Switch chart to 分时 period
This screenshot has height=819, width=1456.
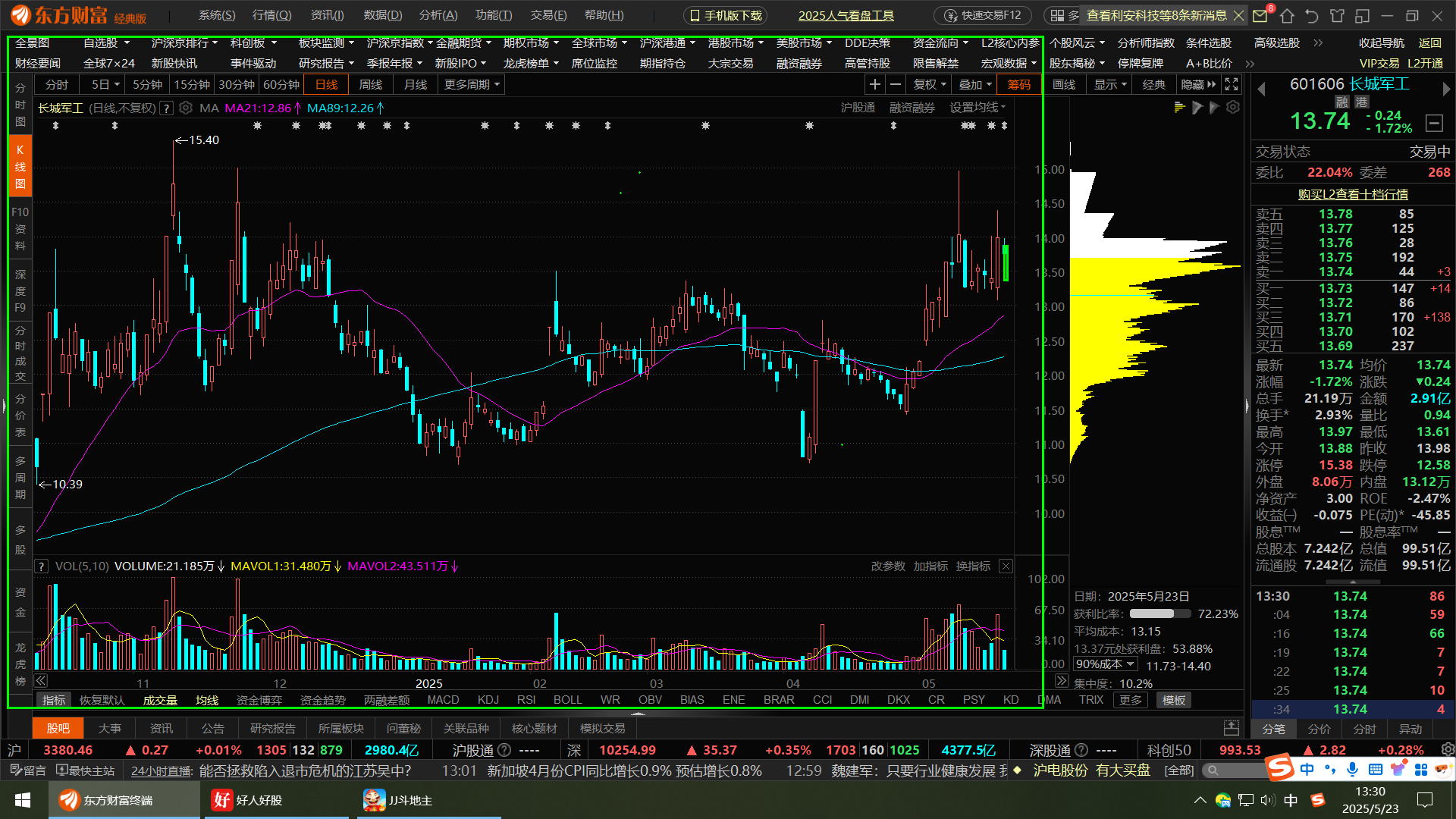click(x=57, y=84)
